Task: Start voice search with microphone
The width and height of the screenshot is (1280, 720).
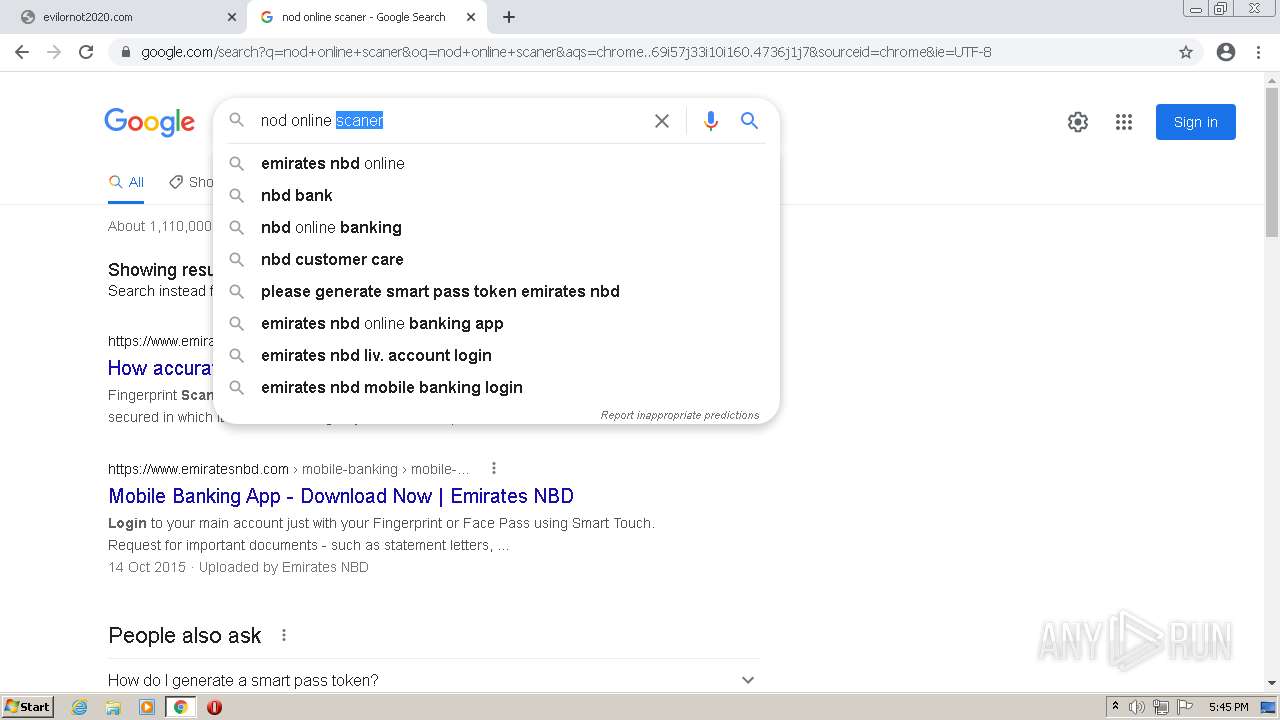Action: [x=711, y=121]
